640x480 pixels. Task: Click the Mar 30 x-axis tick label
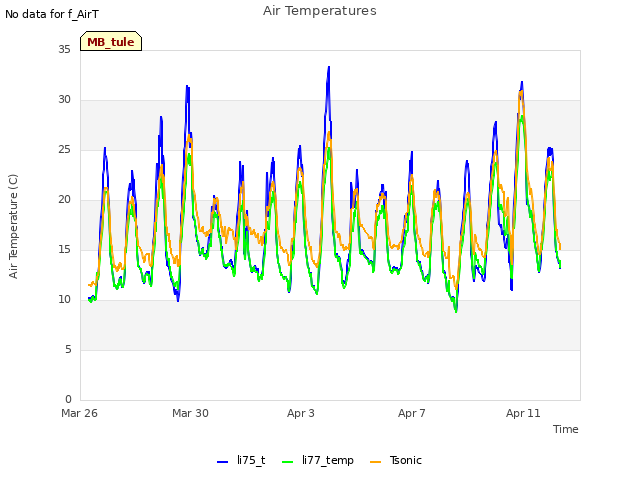tap(190, 413)
